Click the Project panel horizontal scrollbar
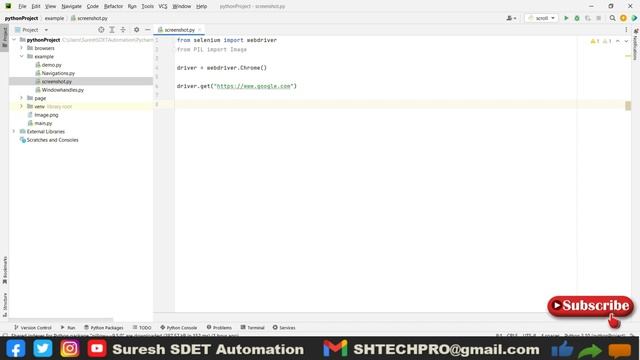This screenshot has width=640, height=360. [x=61, y=320]
